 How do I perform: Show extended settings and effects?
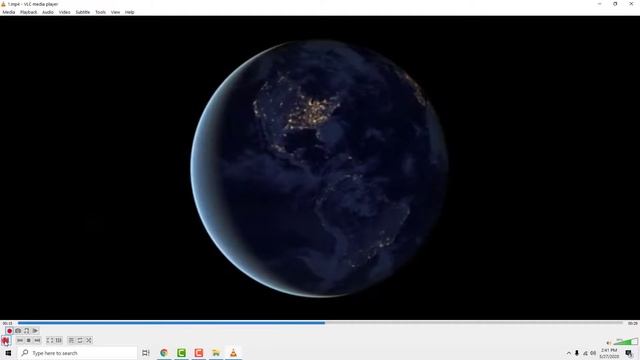coord(59,340)
